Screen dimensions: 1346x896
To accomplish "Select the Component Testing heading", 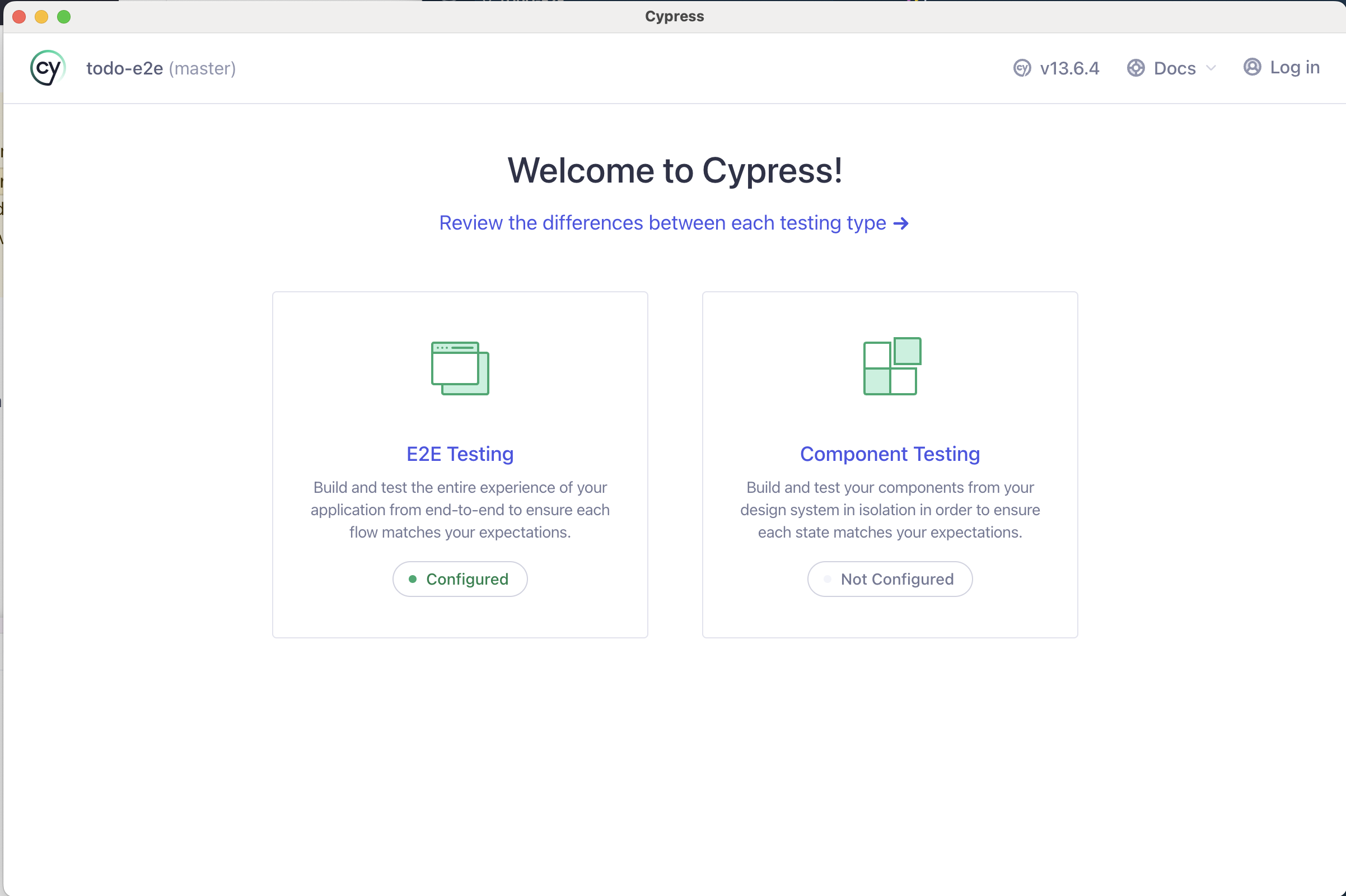I will [x=890, y=454].
